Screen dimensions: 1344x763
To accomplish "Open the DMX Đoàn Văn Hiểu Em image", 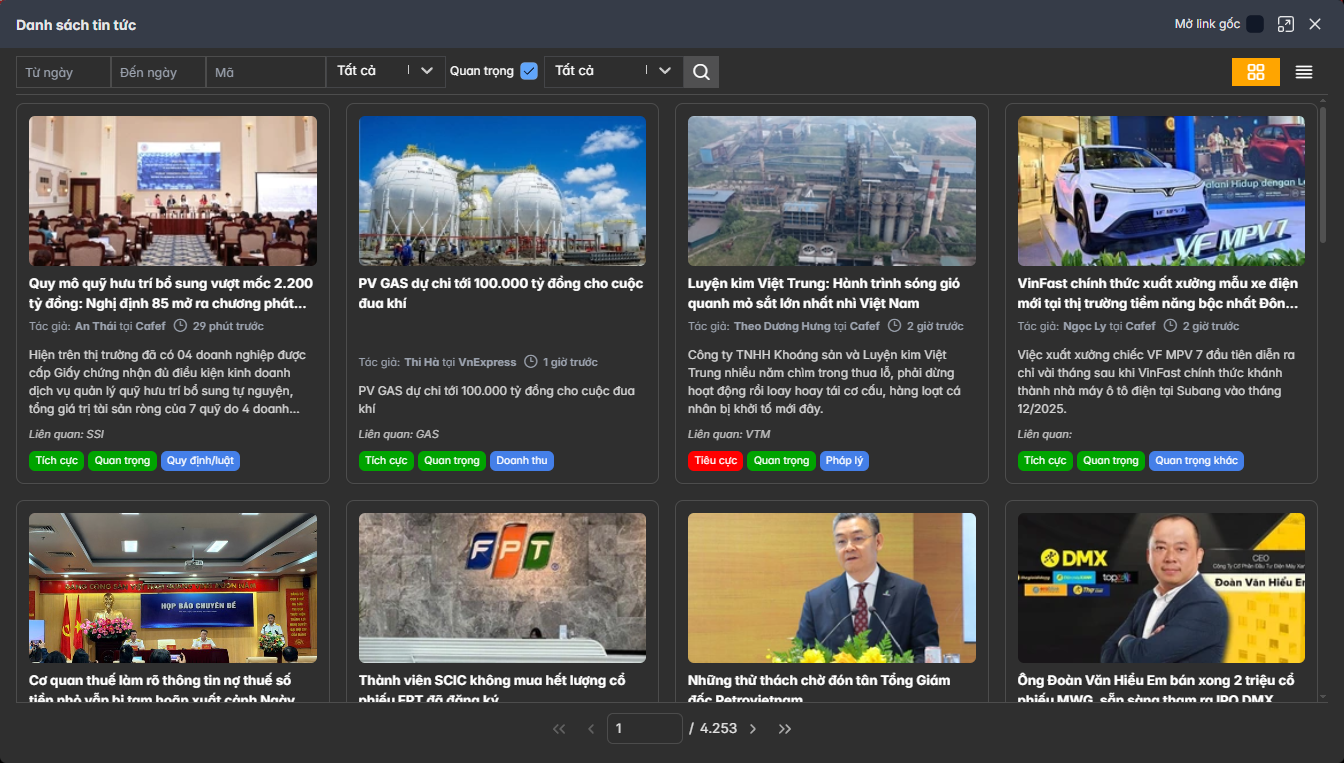I will pyautogui.click(x=1161, y=588).
